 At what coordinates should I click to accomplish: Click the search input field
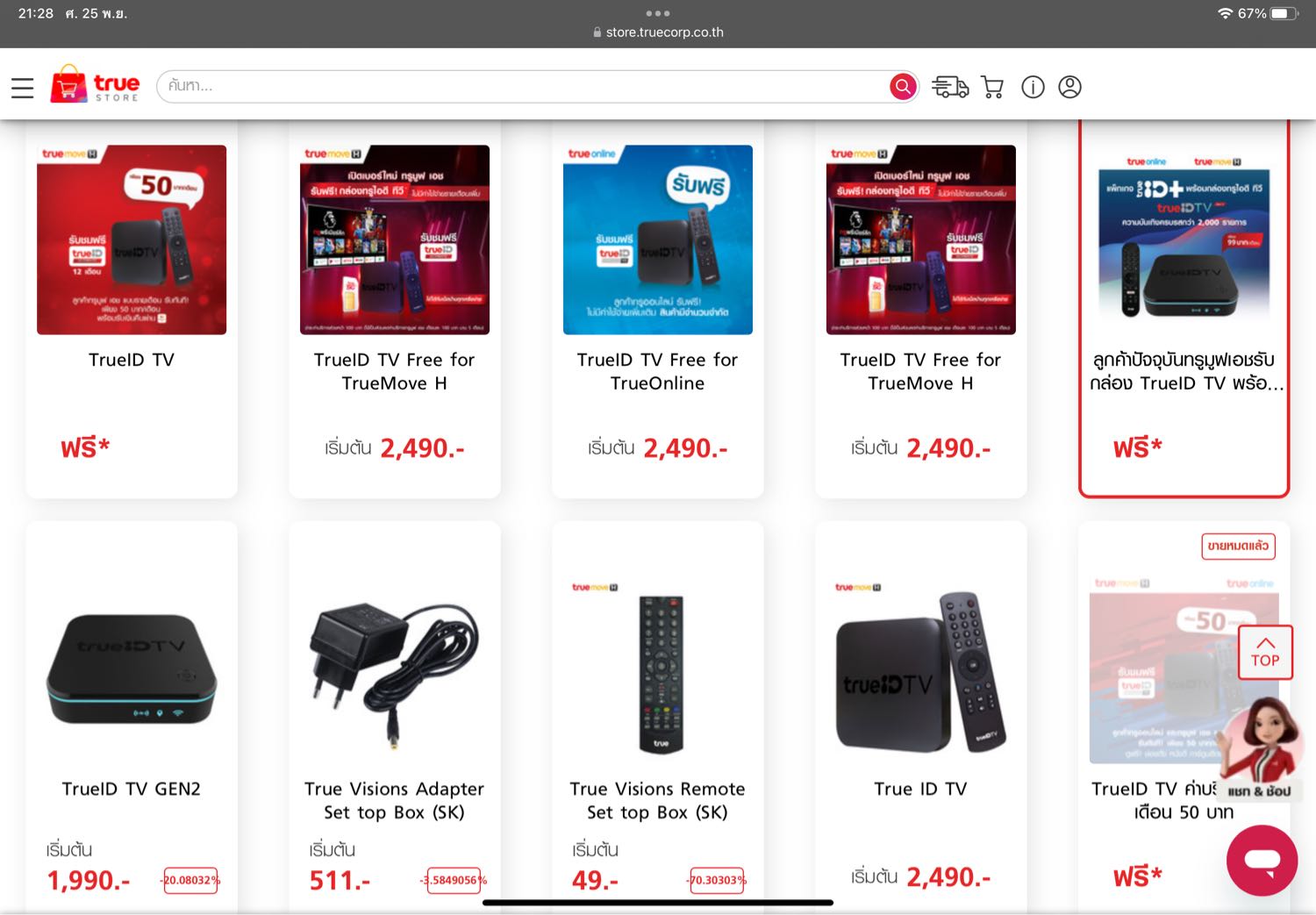[x=525, y=86]
